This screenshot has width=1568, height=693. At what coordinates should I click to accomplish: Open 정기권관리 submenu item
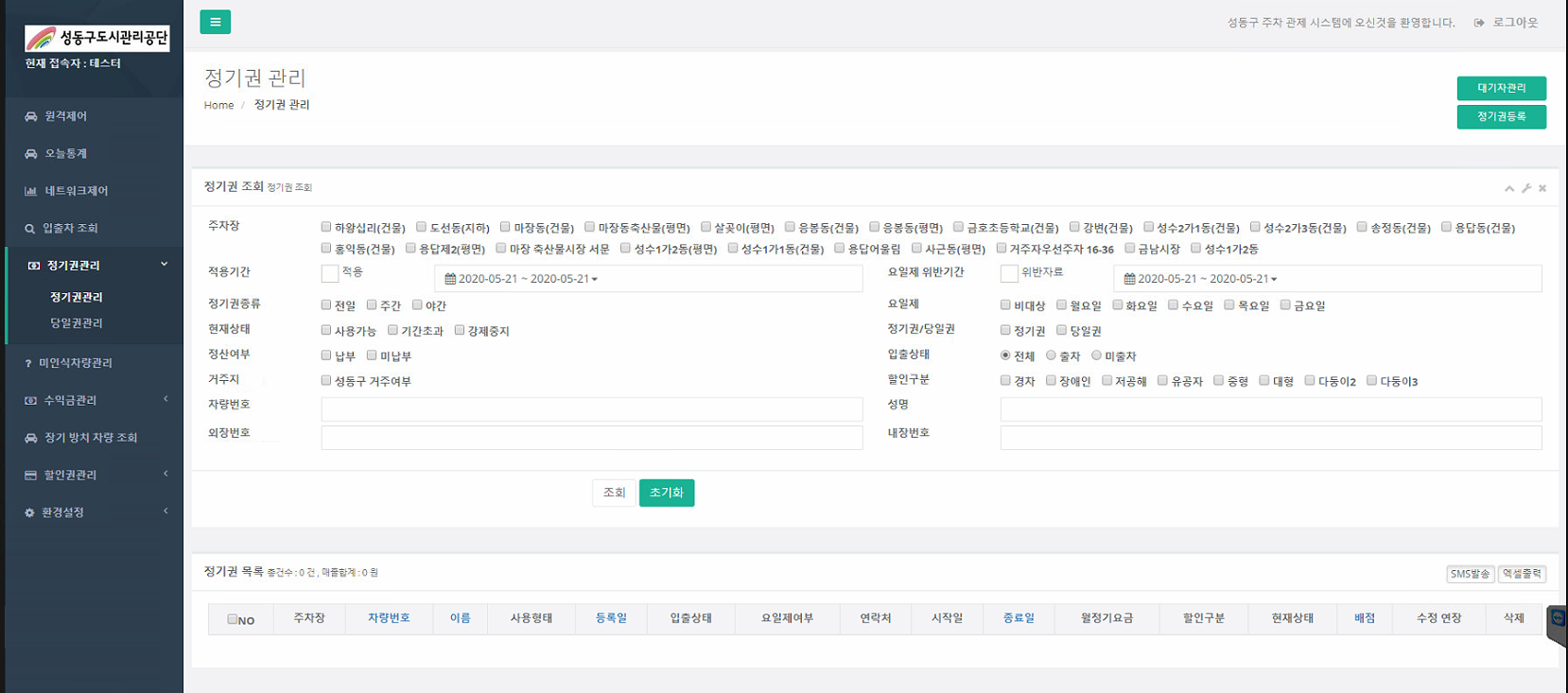pyautogui.click(x=77, y=297)
